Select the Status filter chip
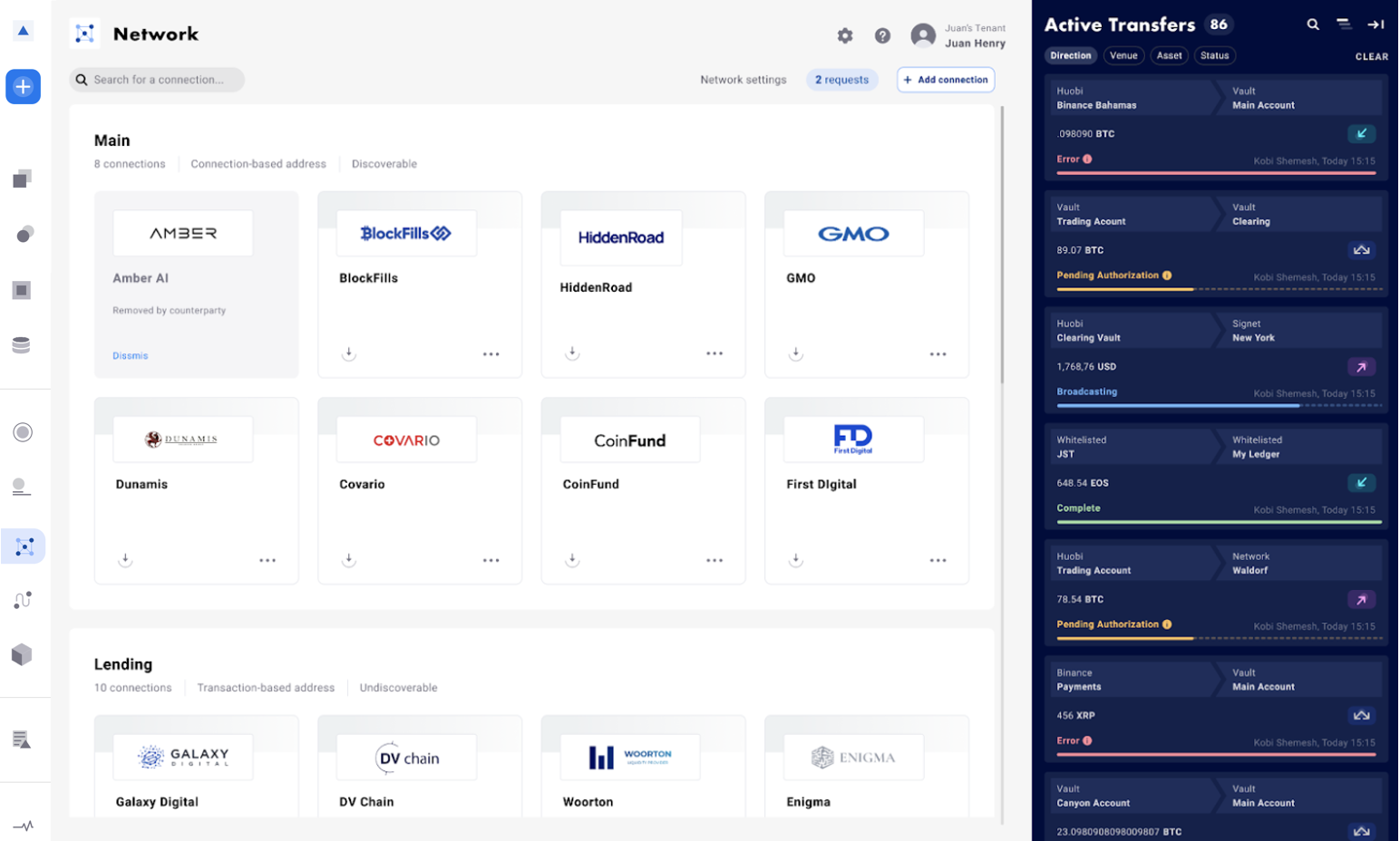 pyautogui.click(x=1215, y=56)
